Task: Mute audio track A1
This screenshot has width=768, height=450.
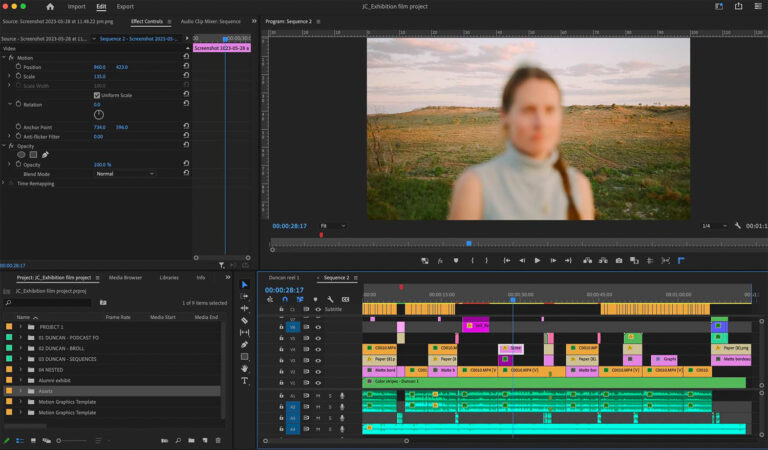Action: tap(318, 396)
